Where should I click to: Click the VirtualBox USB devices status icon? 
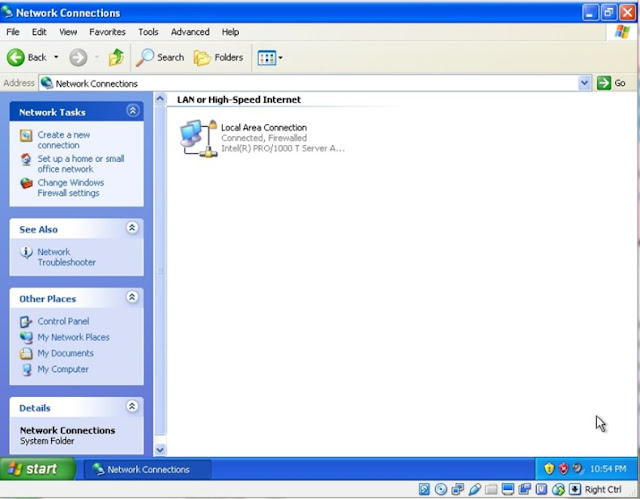474,489
